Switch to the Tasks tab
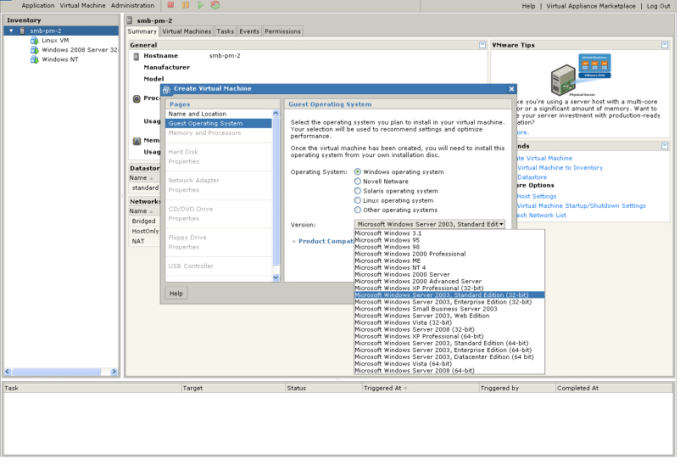680x465 pixels. pos(225,31)
